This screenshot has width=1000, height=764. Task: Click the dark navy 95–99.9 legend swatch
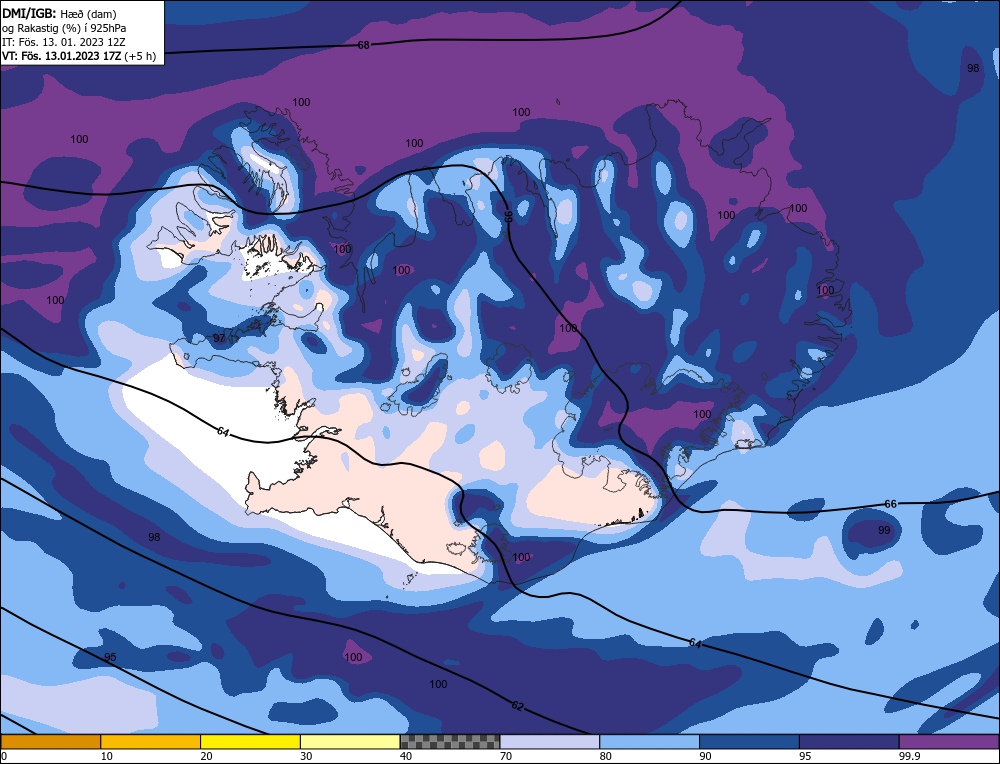pos(849,742)
